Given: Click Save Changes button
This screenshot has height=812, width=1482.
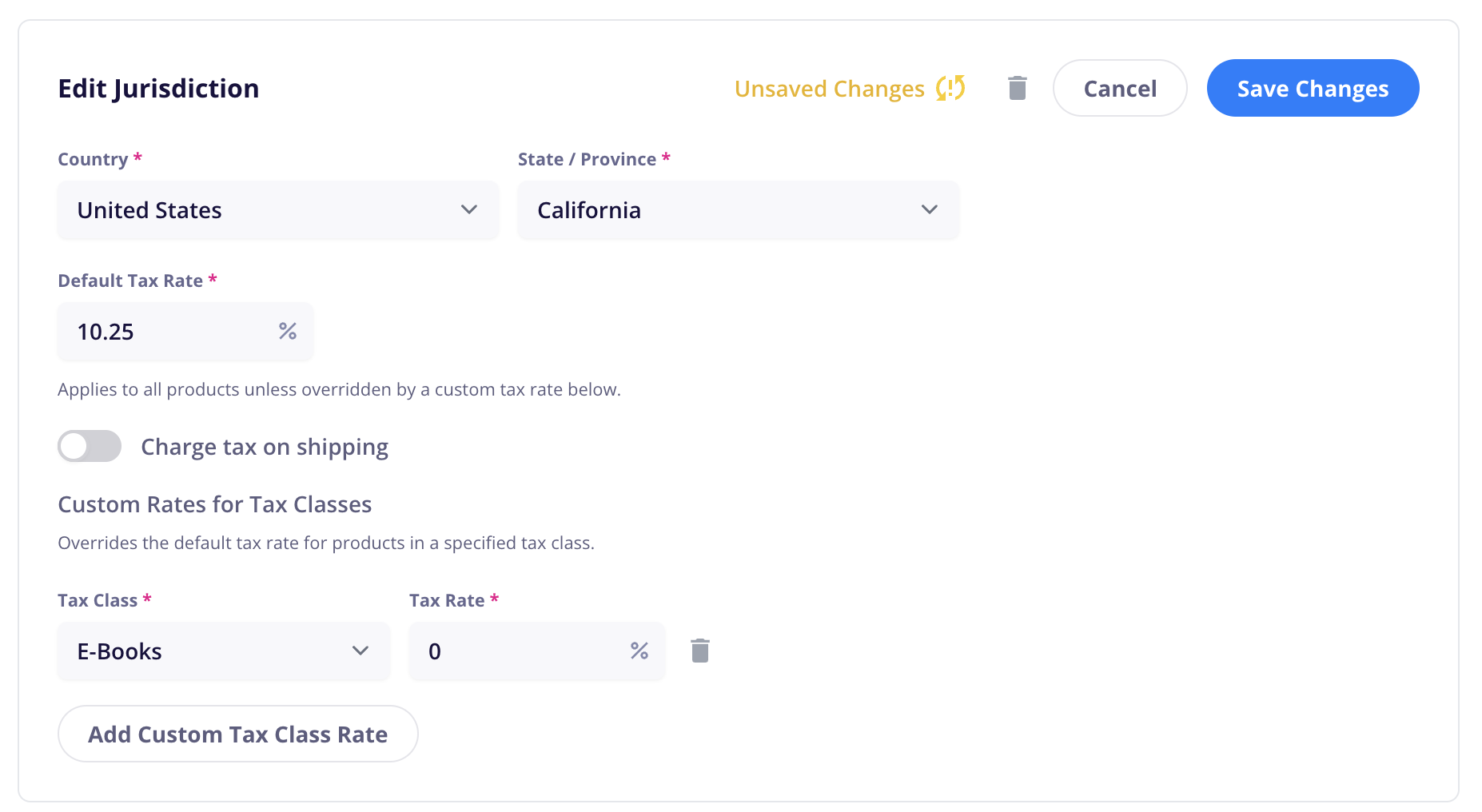Looking at the screenshot, I should click(1313, 88).
